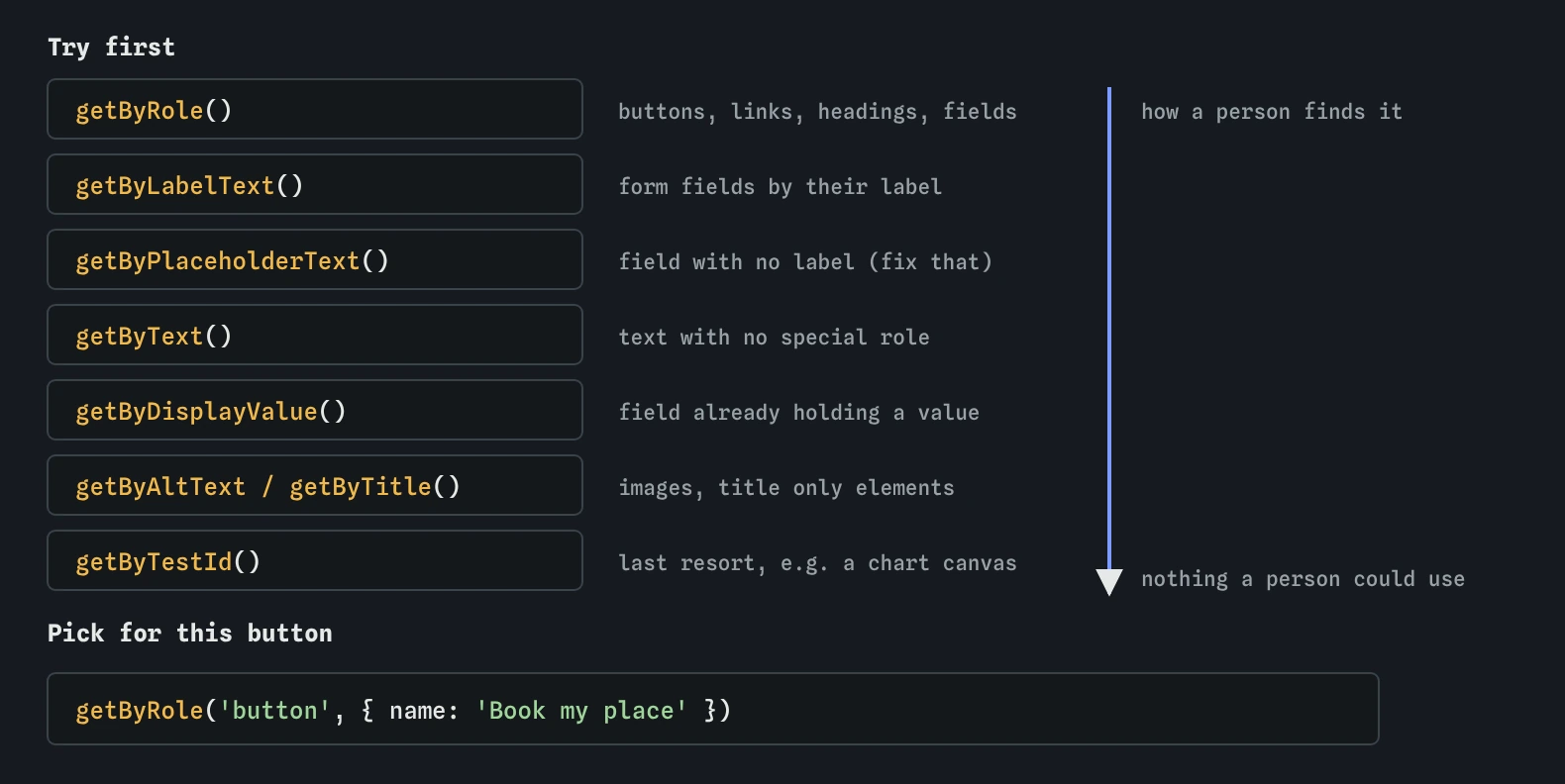
Task: Click the getByDisplayValue() box
Action: click(315, 410)
